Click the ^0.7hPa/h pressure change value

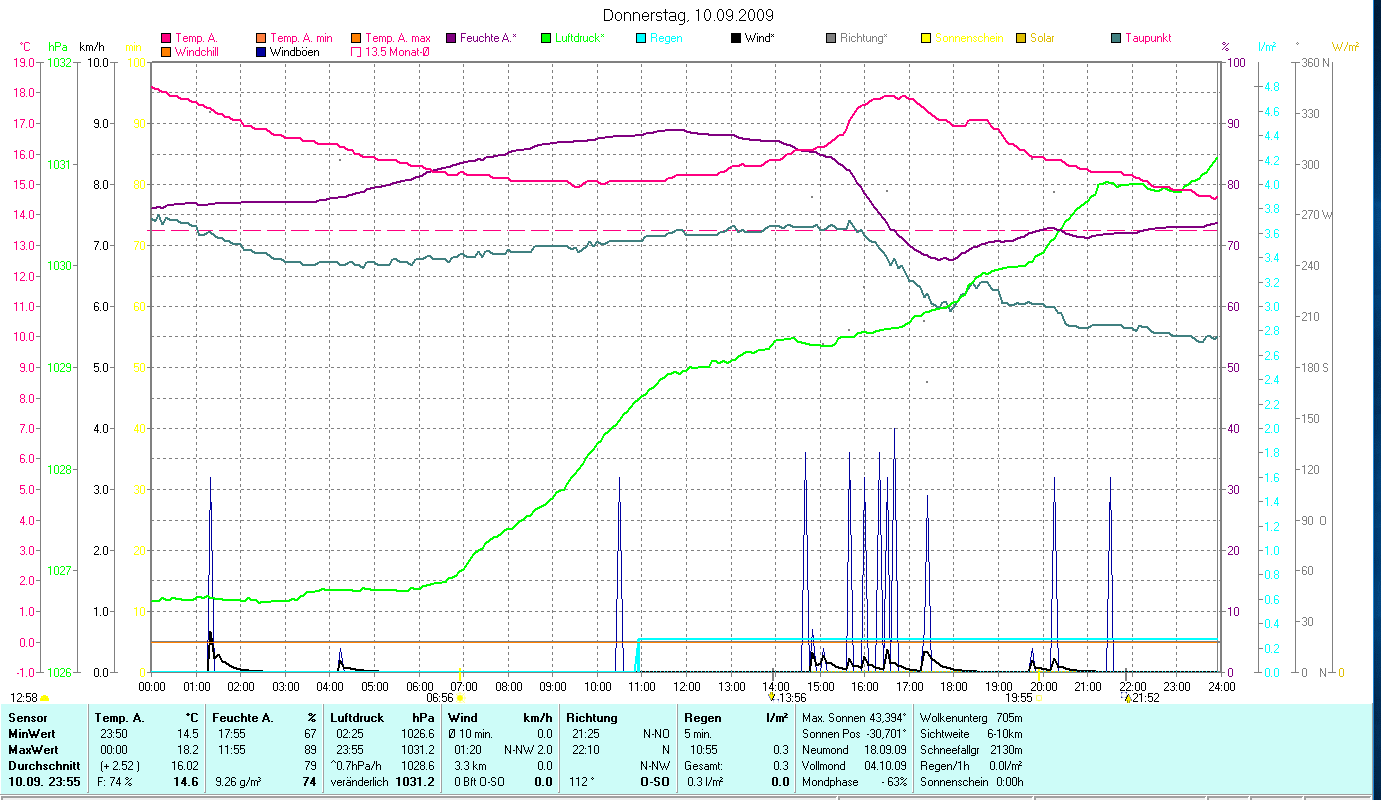click(x=358, y=766)
